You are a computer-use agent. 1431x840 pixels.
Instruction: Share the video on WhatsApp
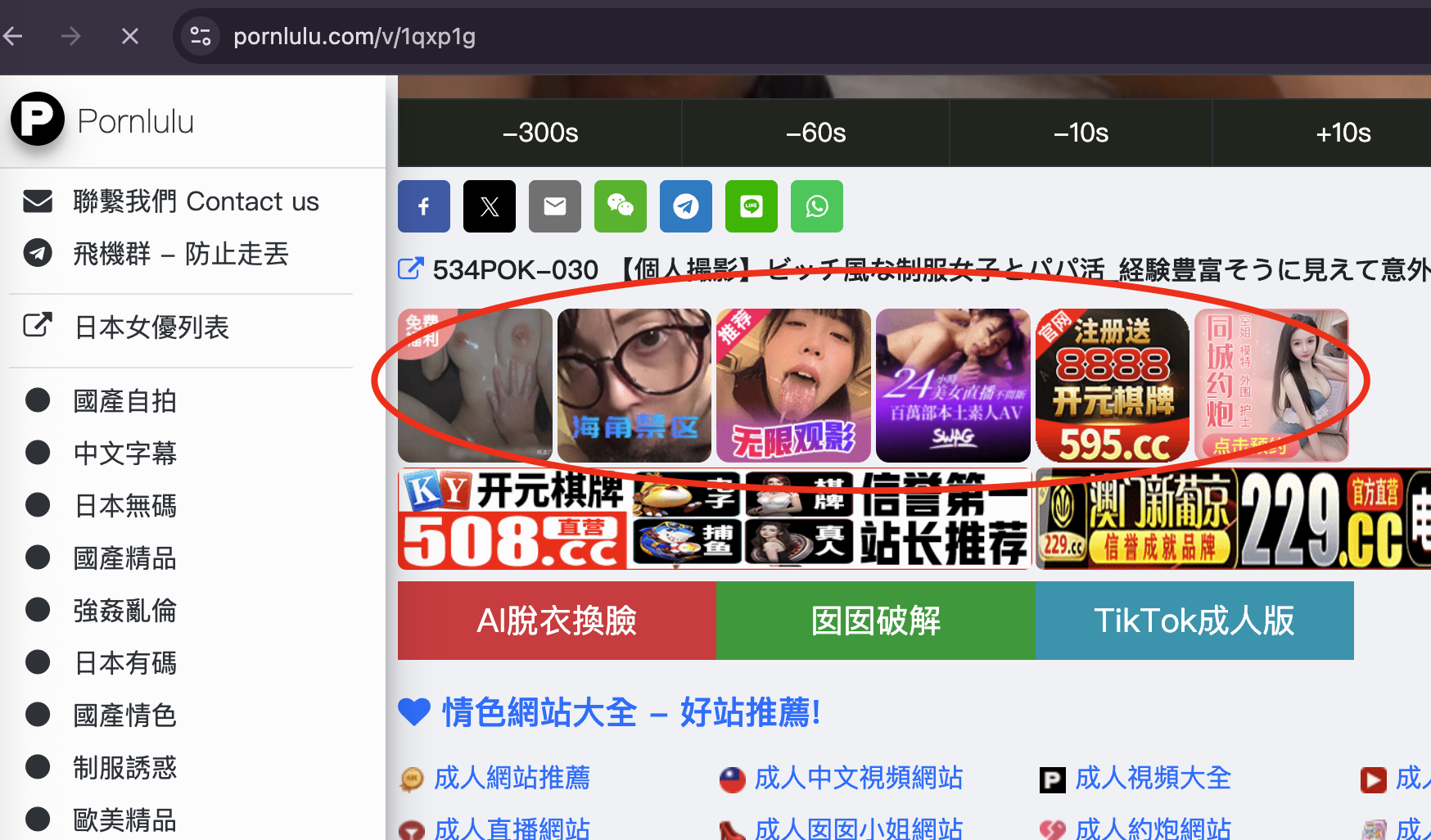(816, 206)
